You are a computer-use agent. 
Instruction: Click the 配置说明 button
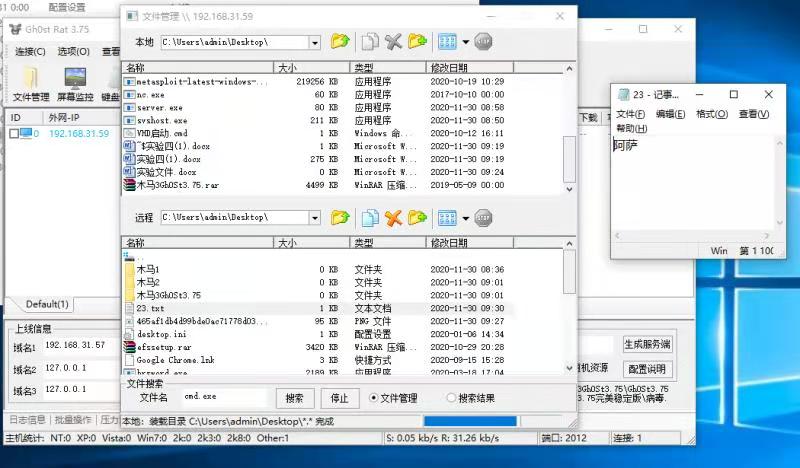[647, 369]
